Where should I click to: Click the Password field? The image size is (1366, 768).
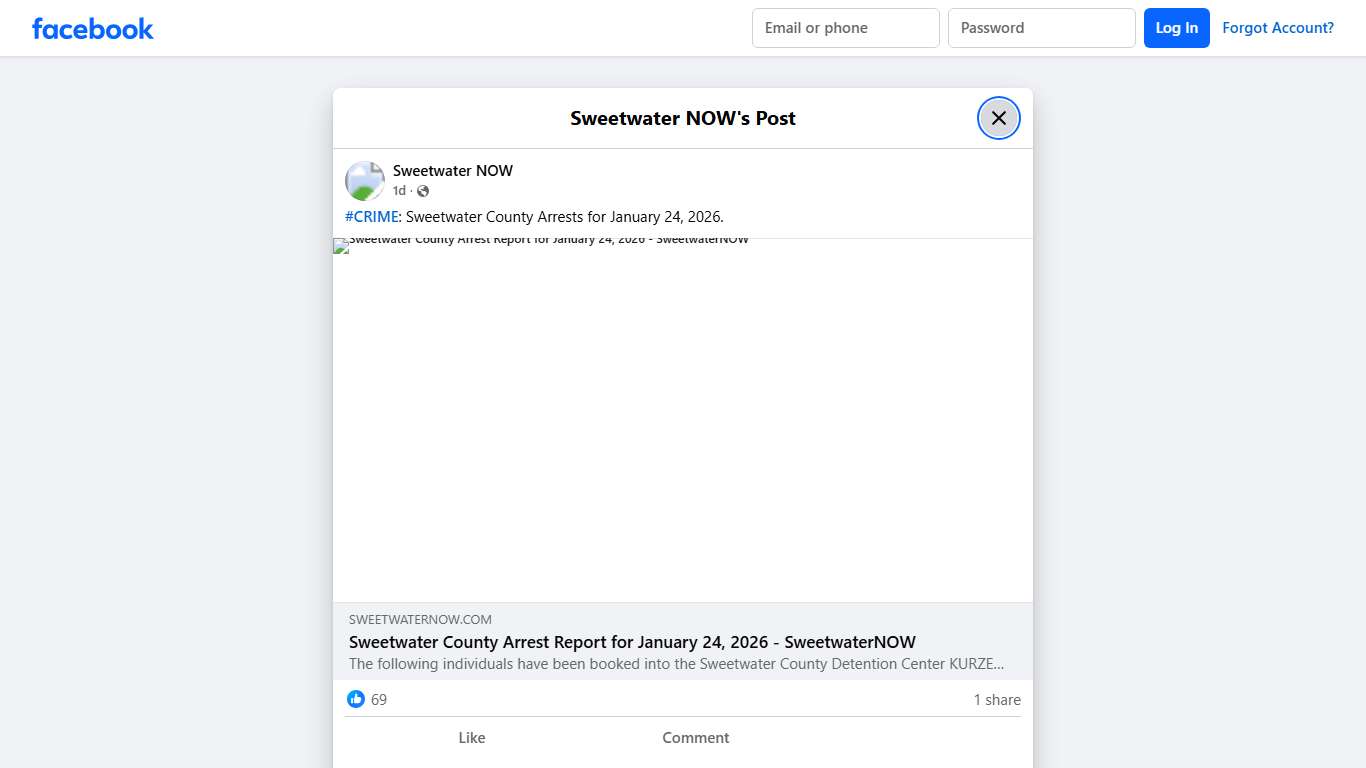[x=1041, y=28]
